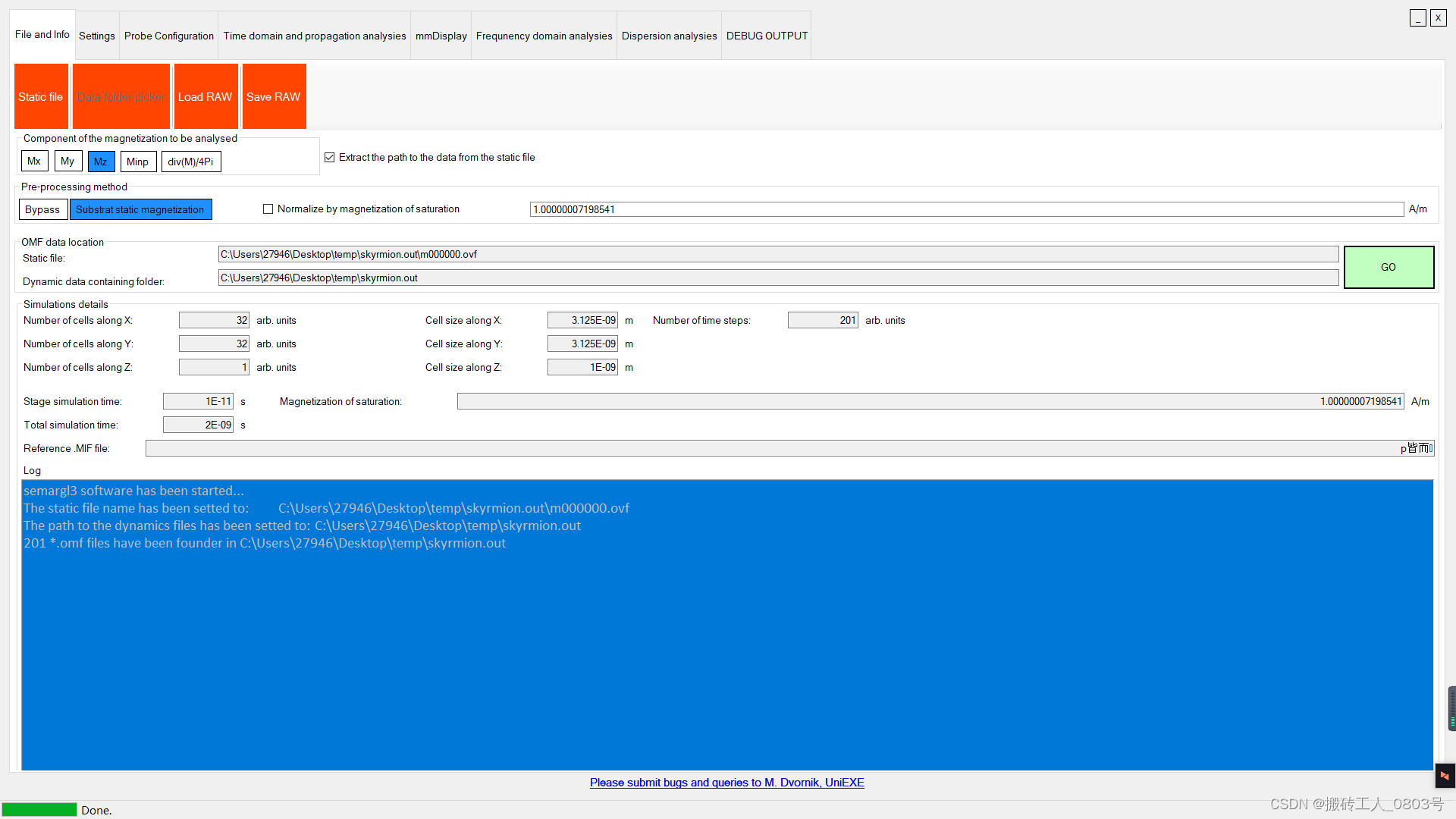
Task: Click read-only Magnetization of saturation field
Action: 930,401
